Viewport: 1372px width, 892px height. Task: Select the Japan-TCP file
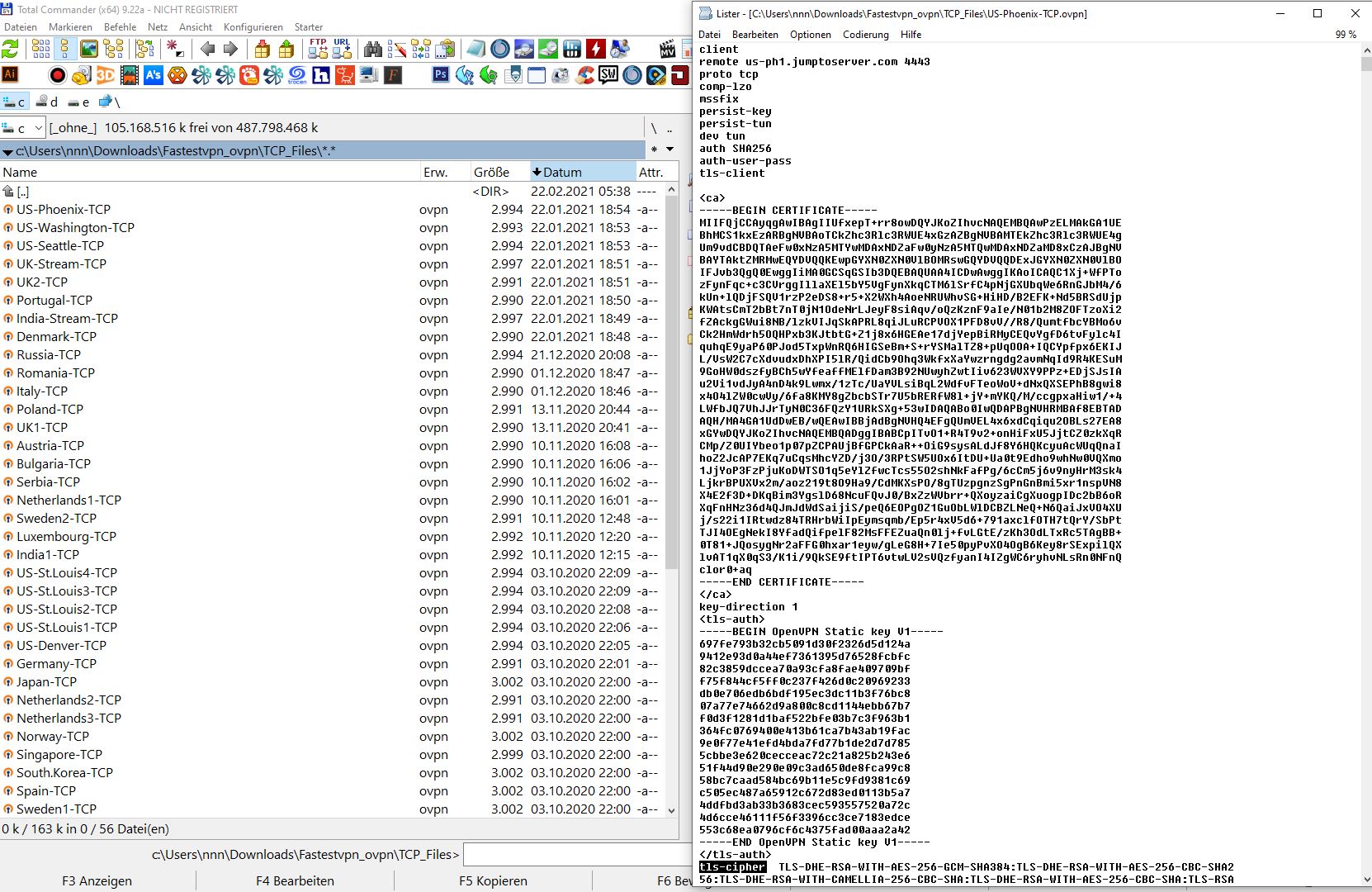pos(46,681)
